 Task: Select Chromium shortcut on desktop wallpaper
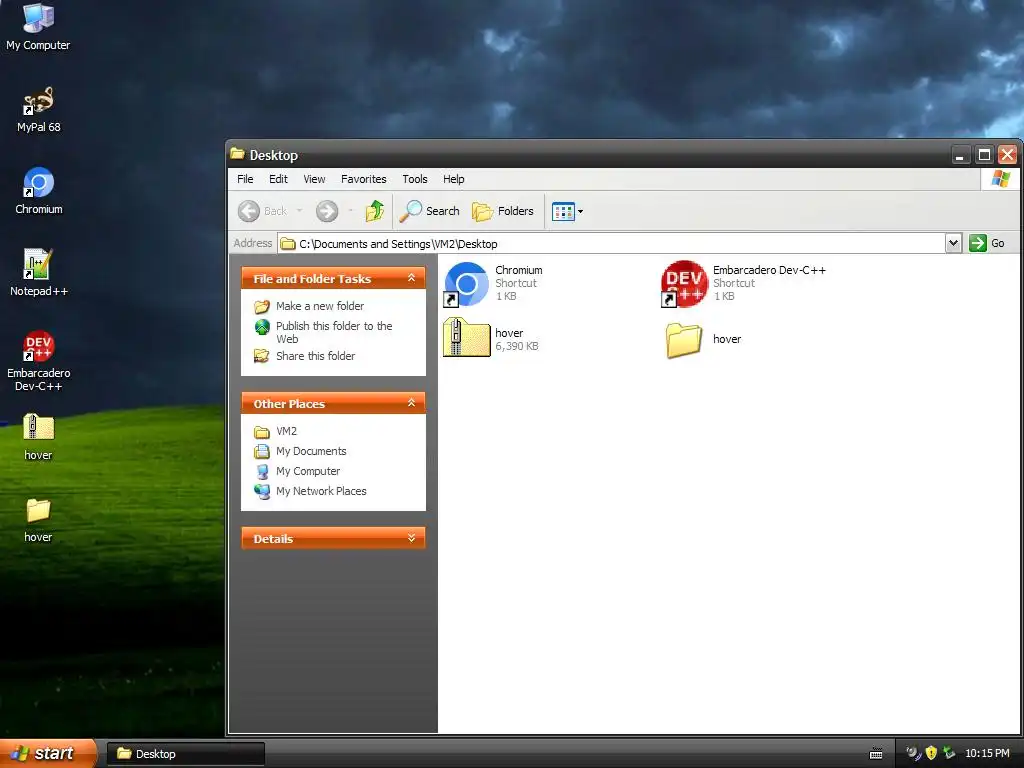39,191
